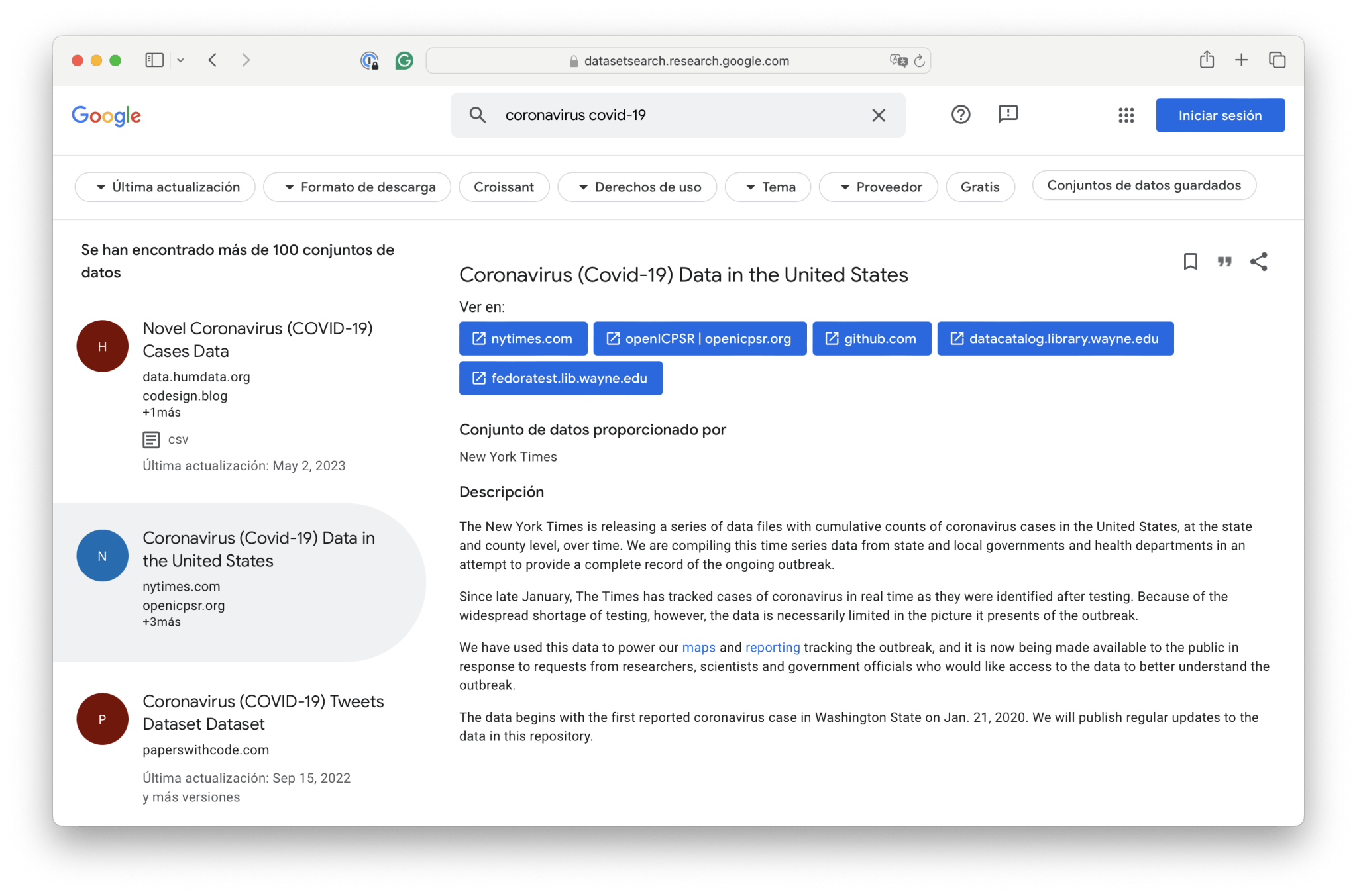The height and width of the screenshot is (896, 1357).
Task: Expand the Tema filter
Action: click(x=768, y=187)
